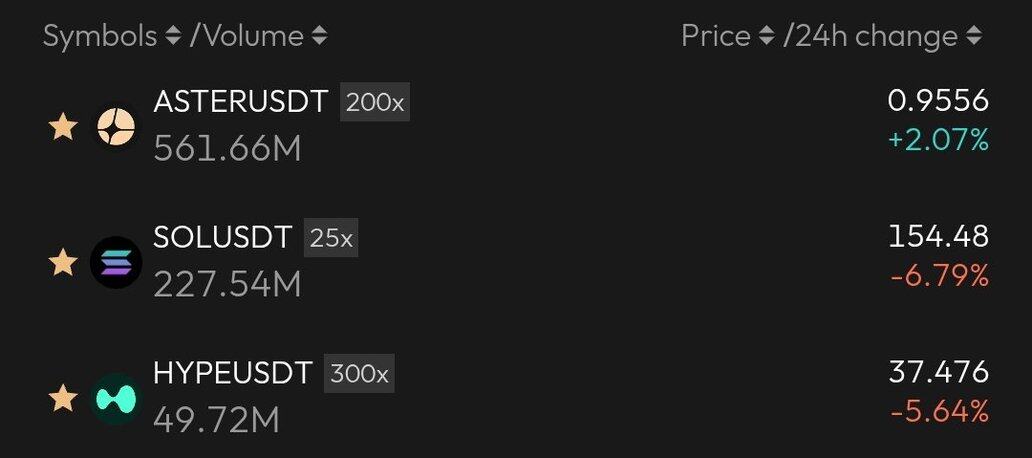This screenshot has height=458, width=1032.
Task: Sort by 24h change arrows
Action: pos(974,37)
